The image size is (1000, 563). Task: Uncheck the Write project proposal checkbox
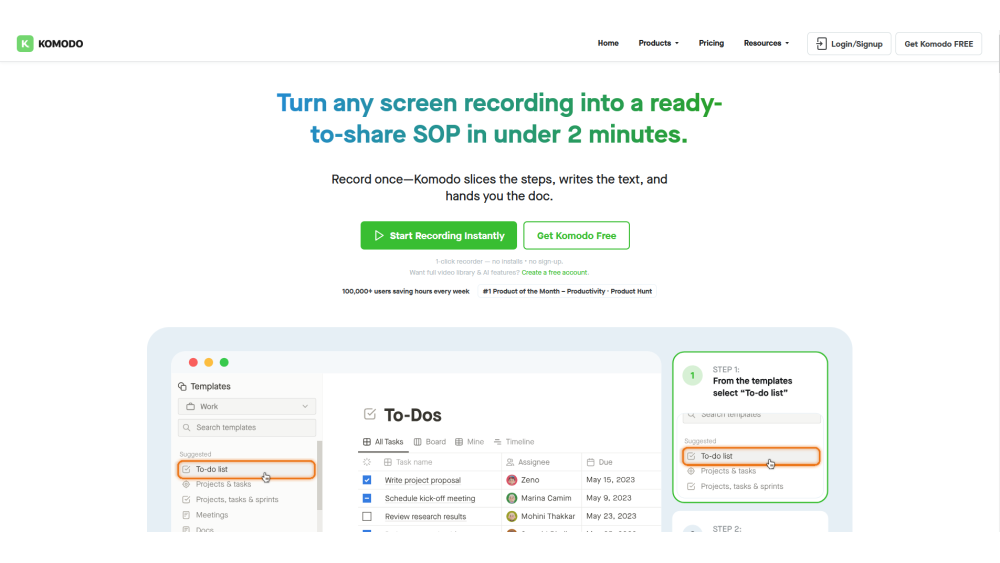point(366,480)
